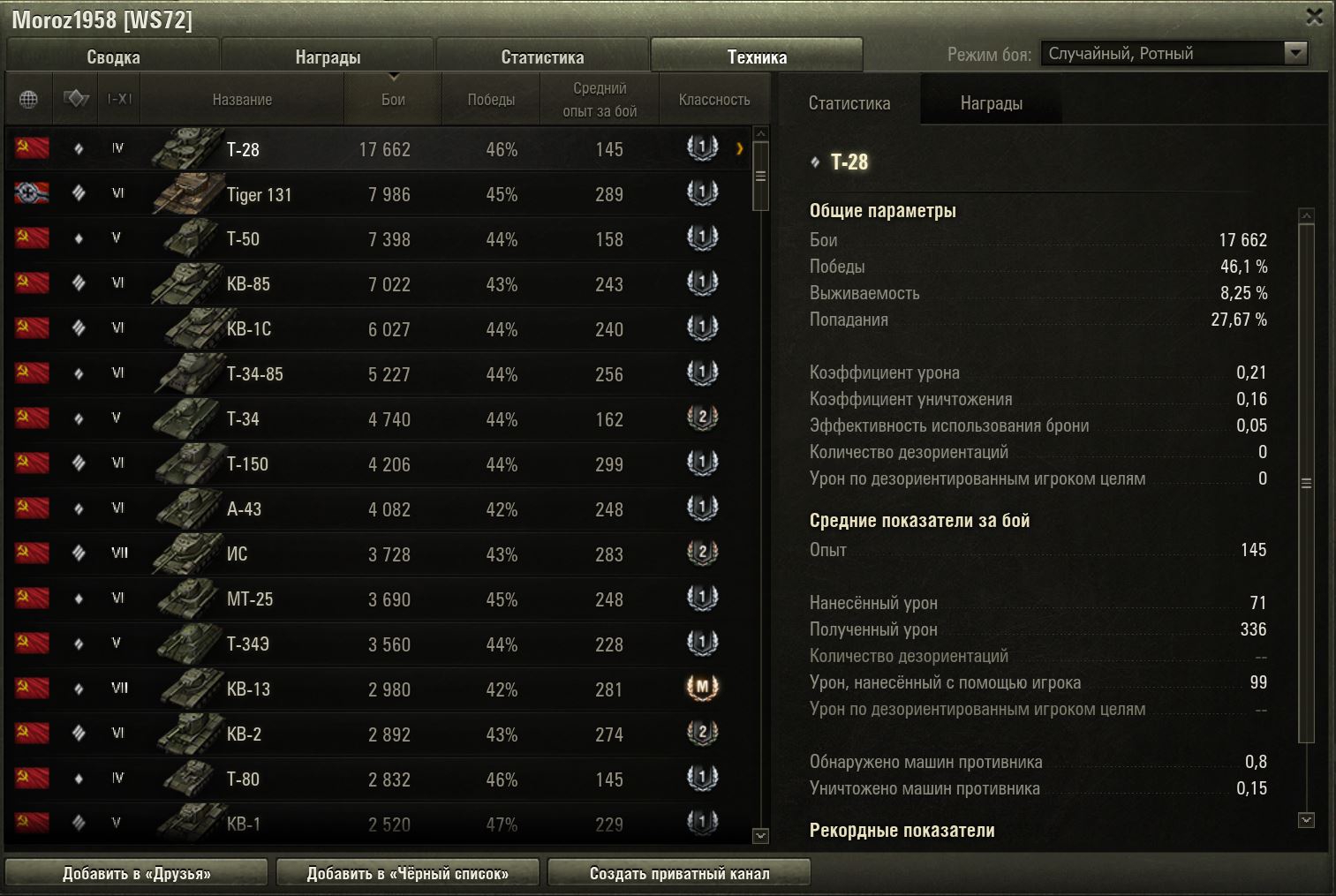Click the tier VII icon in the ИС row
Viewport: 1336px width, 896px height.
pos(119,553)
